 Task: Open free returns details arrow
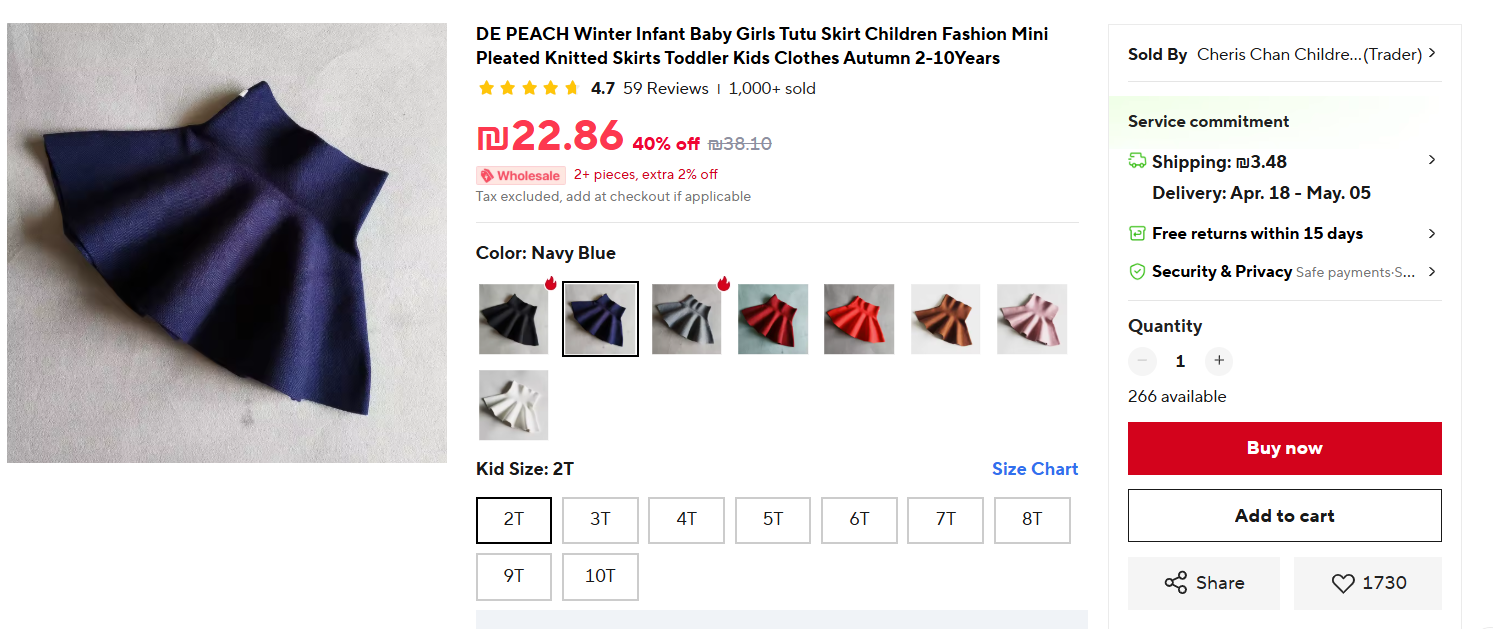(x=1432, y=233)
